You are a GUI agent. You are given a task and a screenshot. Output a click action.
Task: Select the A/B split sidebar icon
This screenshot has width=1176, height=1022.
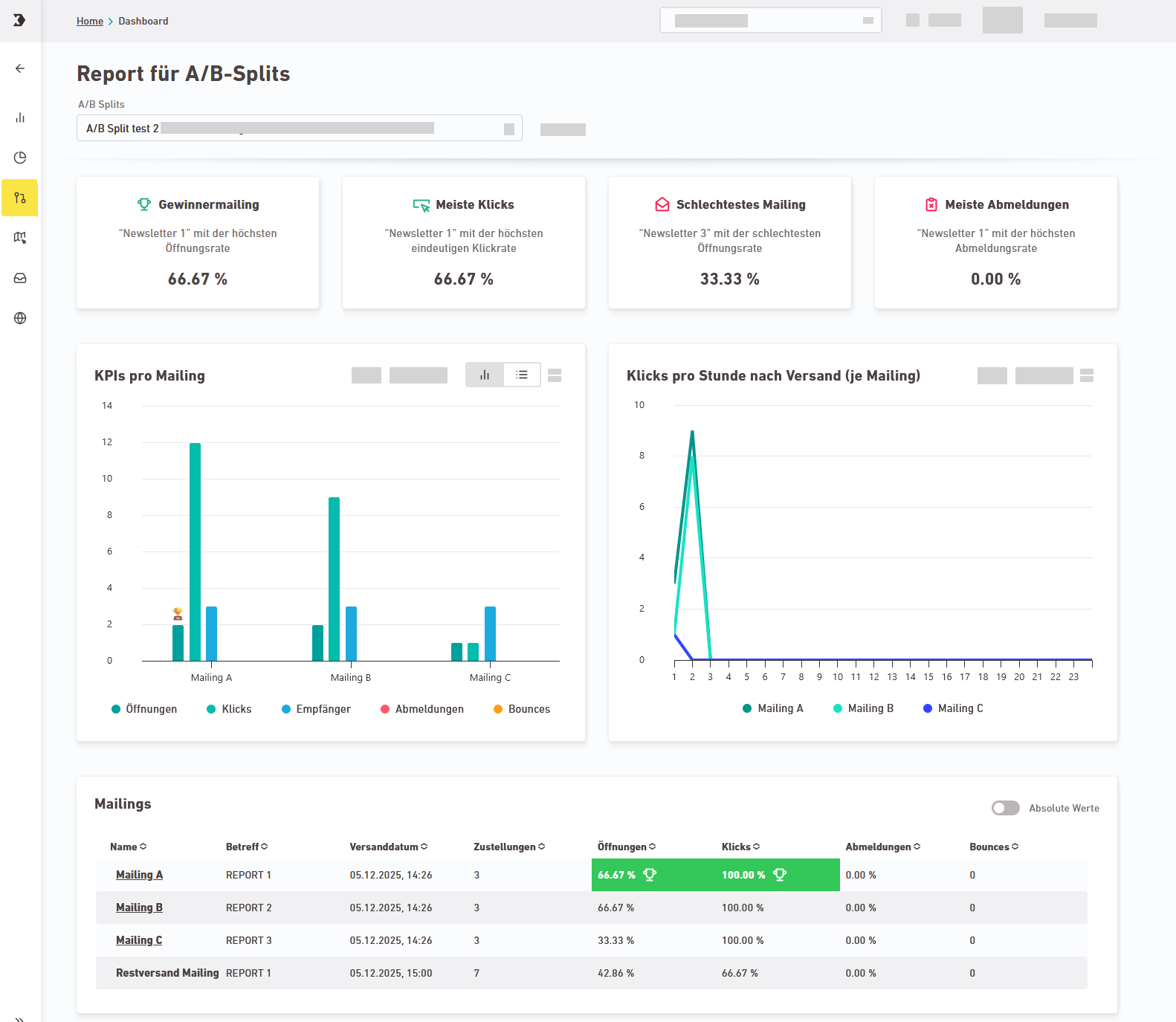(x=20, y=198)
